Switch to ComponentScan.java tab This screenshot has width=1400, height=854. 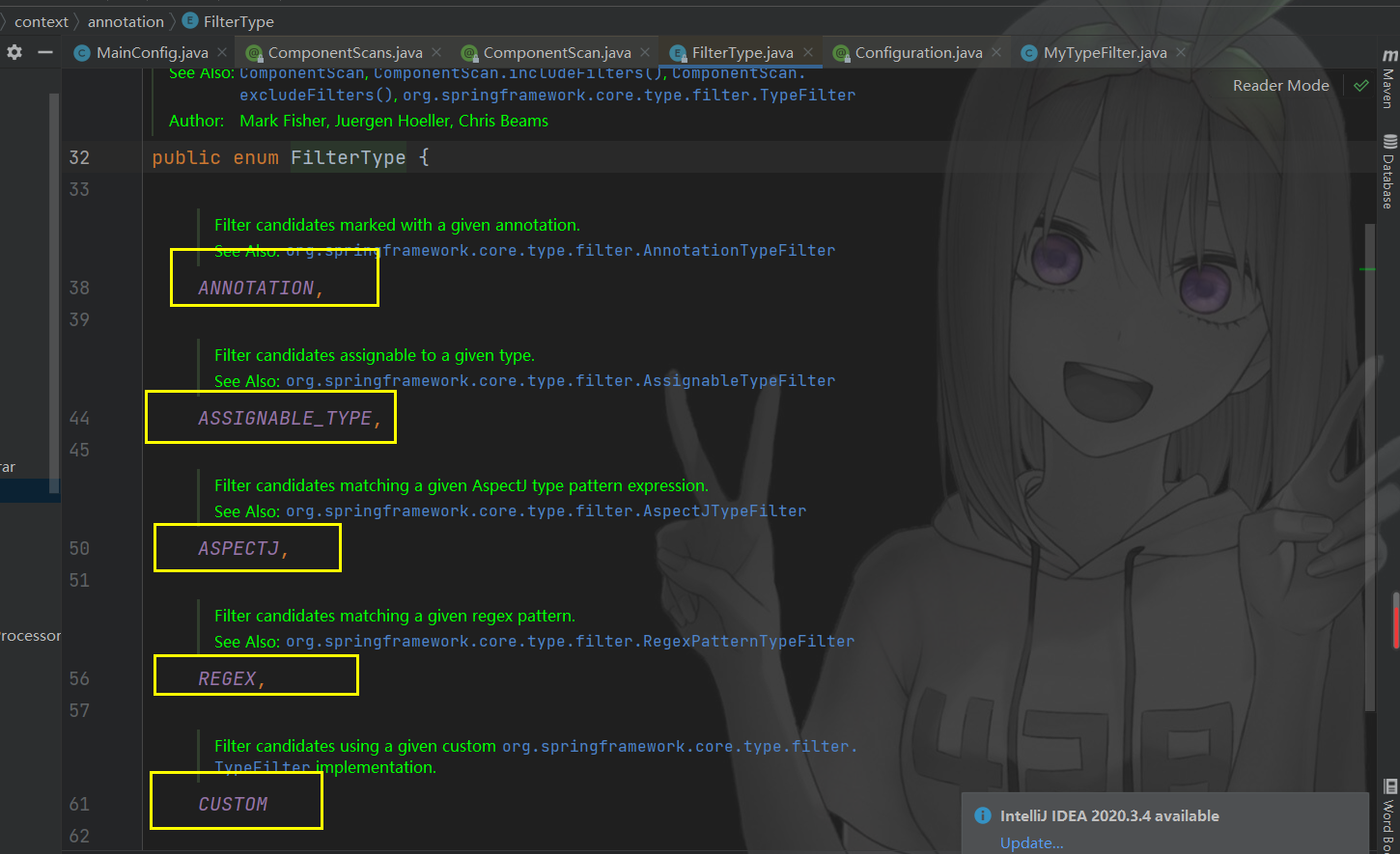(x=557, y=52)
